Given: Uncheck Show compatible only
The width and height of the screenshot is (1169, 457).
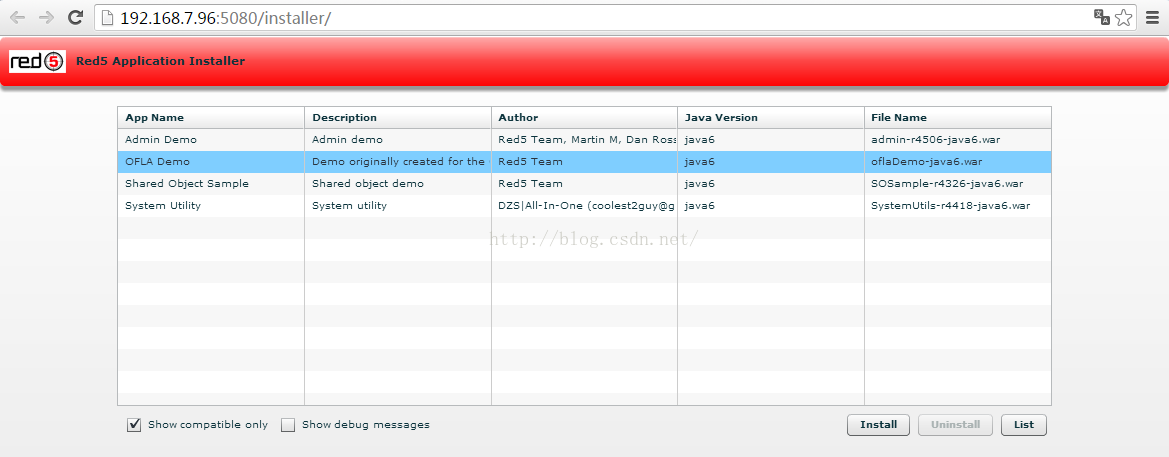Looking at the screenshot, I should (134, 425).
